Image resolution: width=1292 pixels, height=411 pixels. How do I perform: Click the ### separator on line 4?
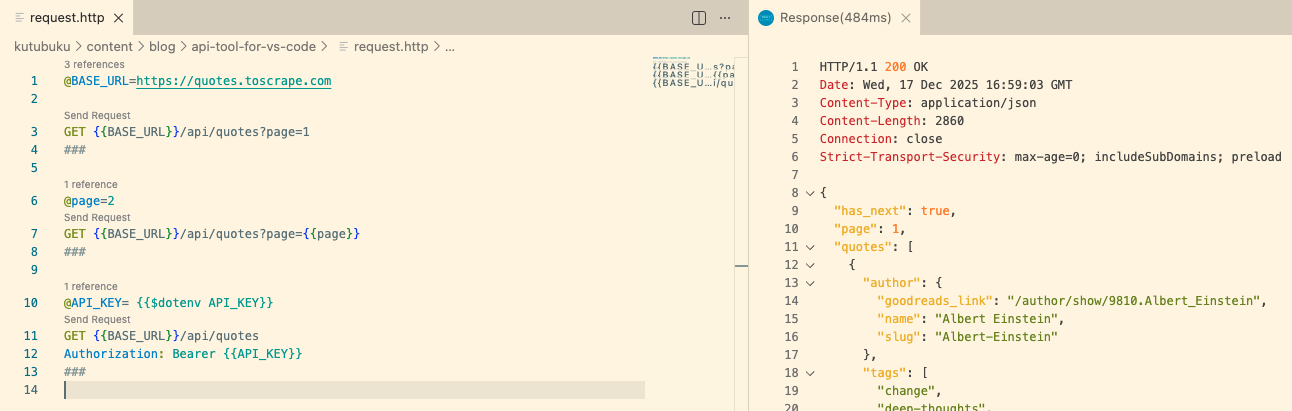(x=75, y=150)
